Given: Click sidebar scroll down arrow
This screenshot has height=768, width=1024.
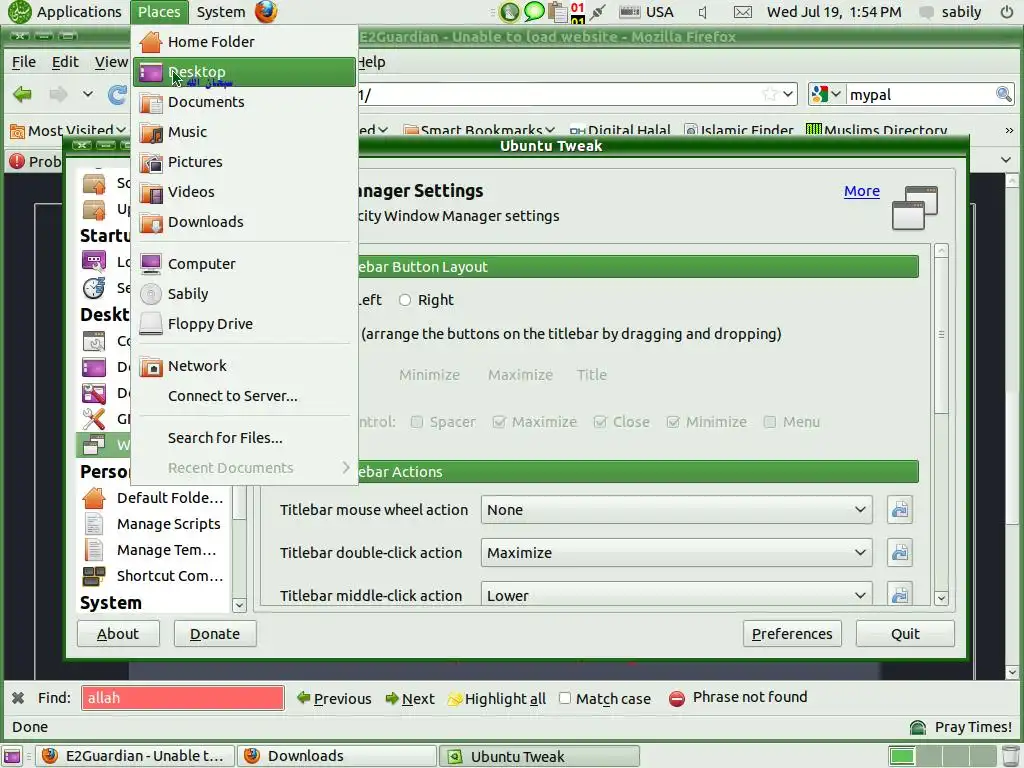Looking at the screenshot, I should tap(239, 605).
